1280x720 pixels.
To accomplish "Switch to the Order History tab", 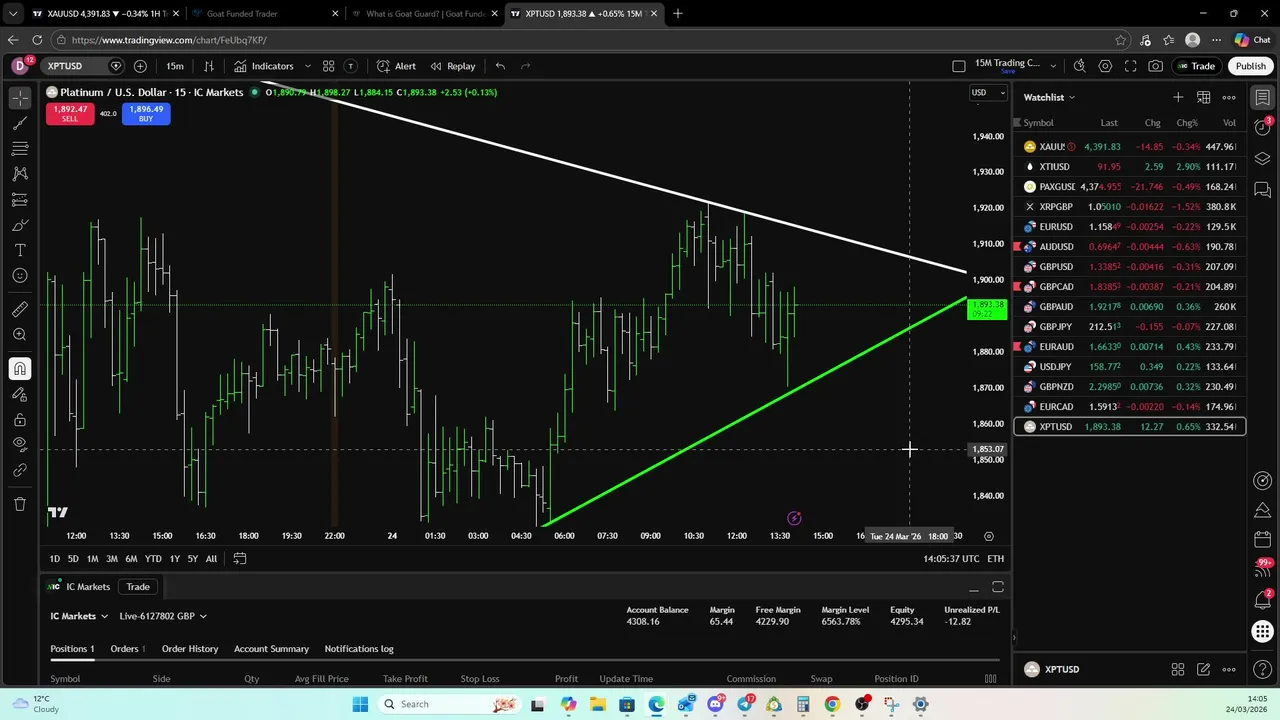I will click(x=190, y=649).
